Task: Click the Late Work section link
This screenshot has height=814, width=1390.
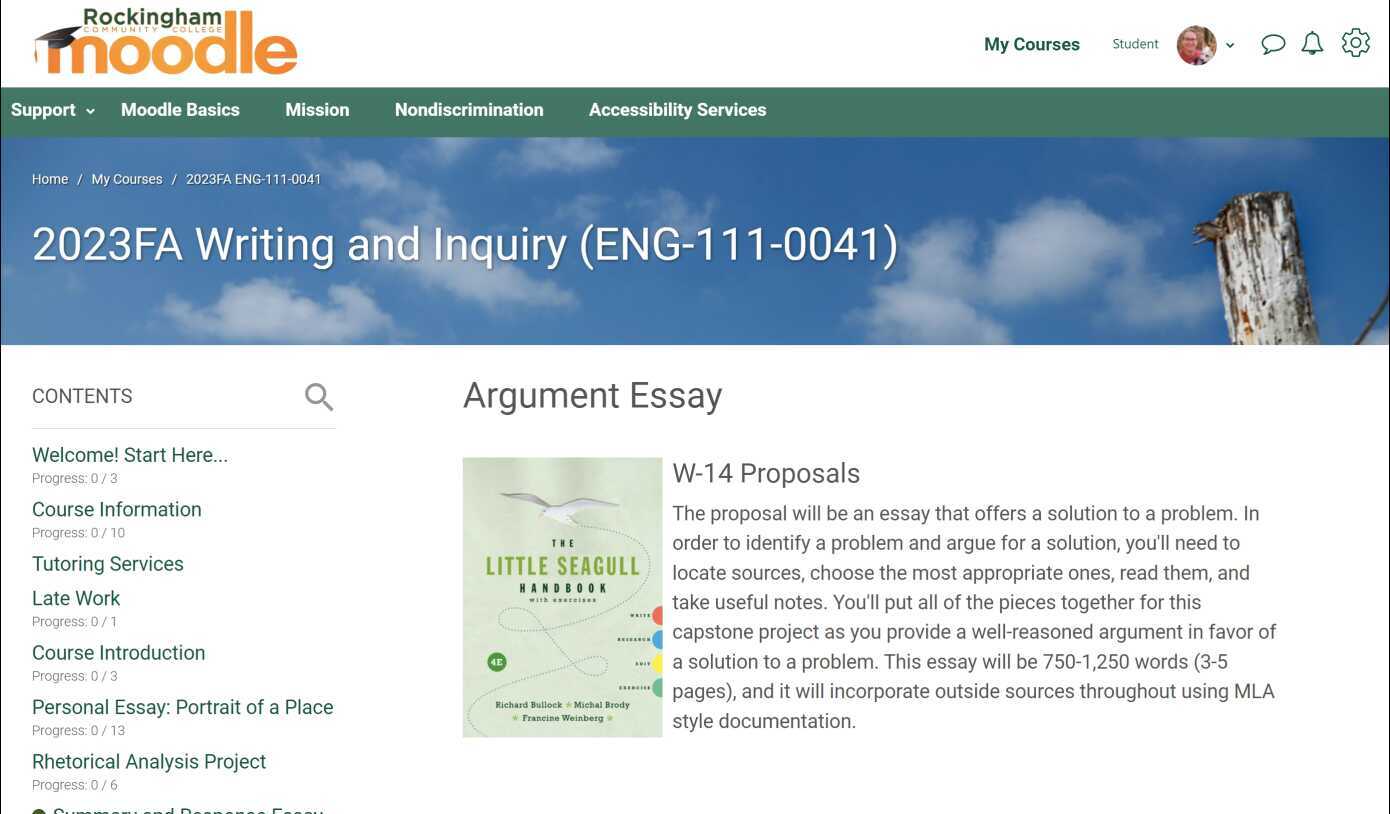Action: point(76,598)
